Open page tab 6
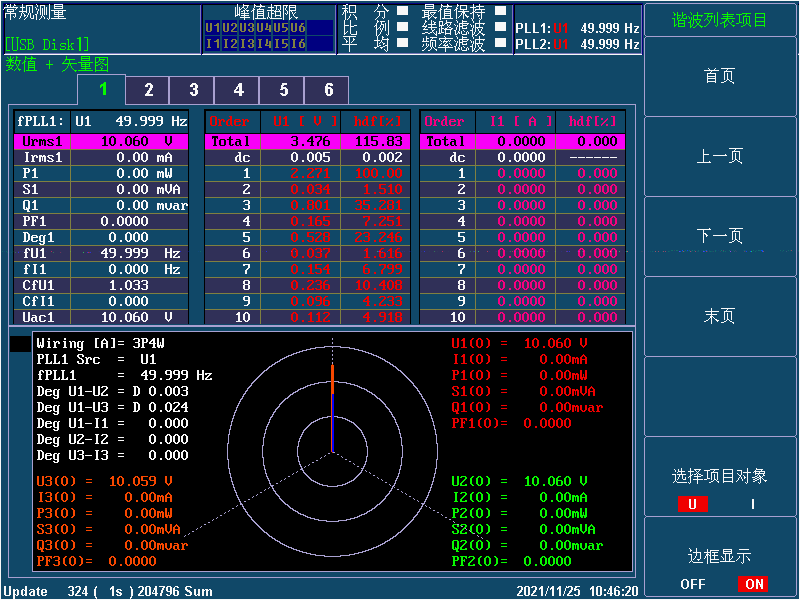The height and width of the screenshot is (600, 800). tap(328, 90)
